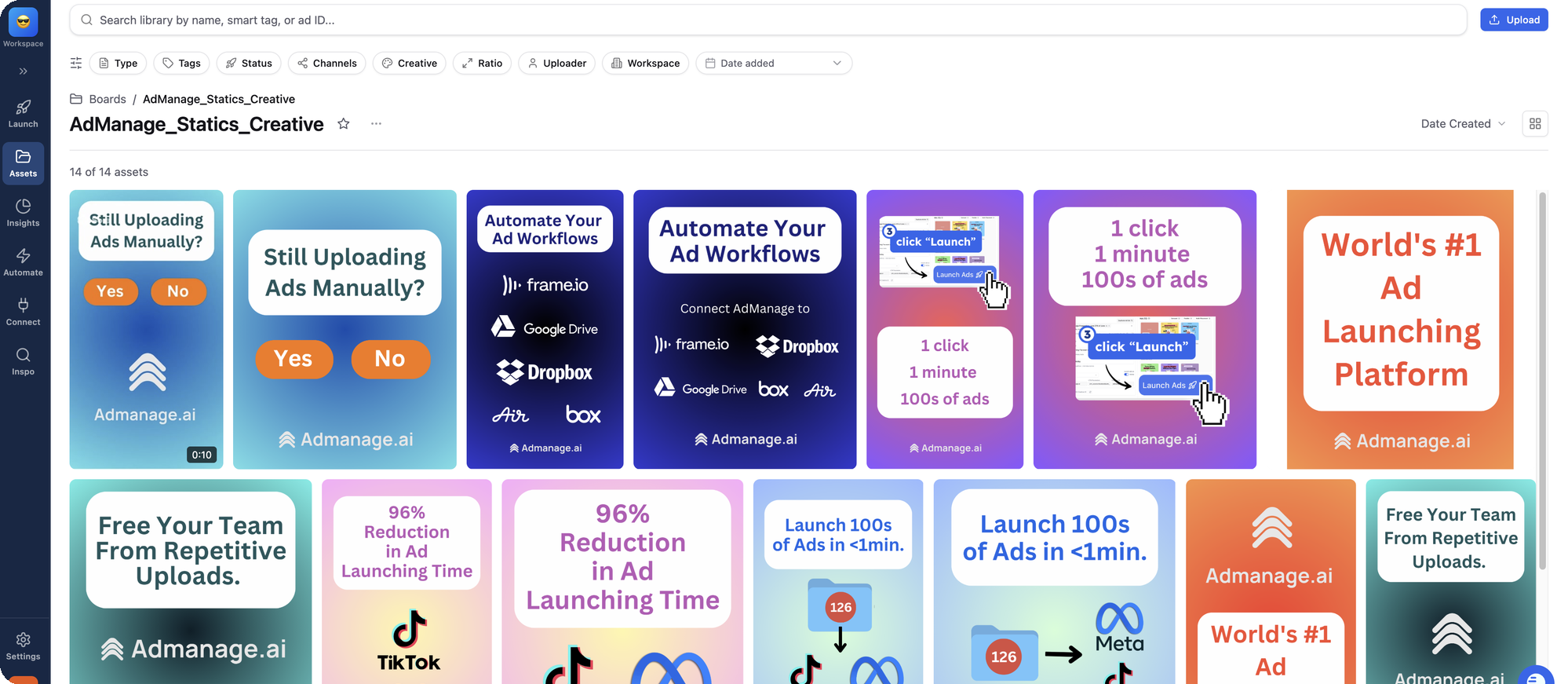Open wide Free Your Team asset

pos(191,581)
